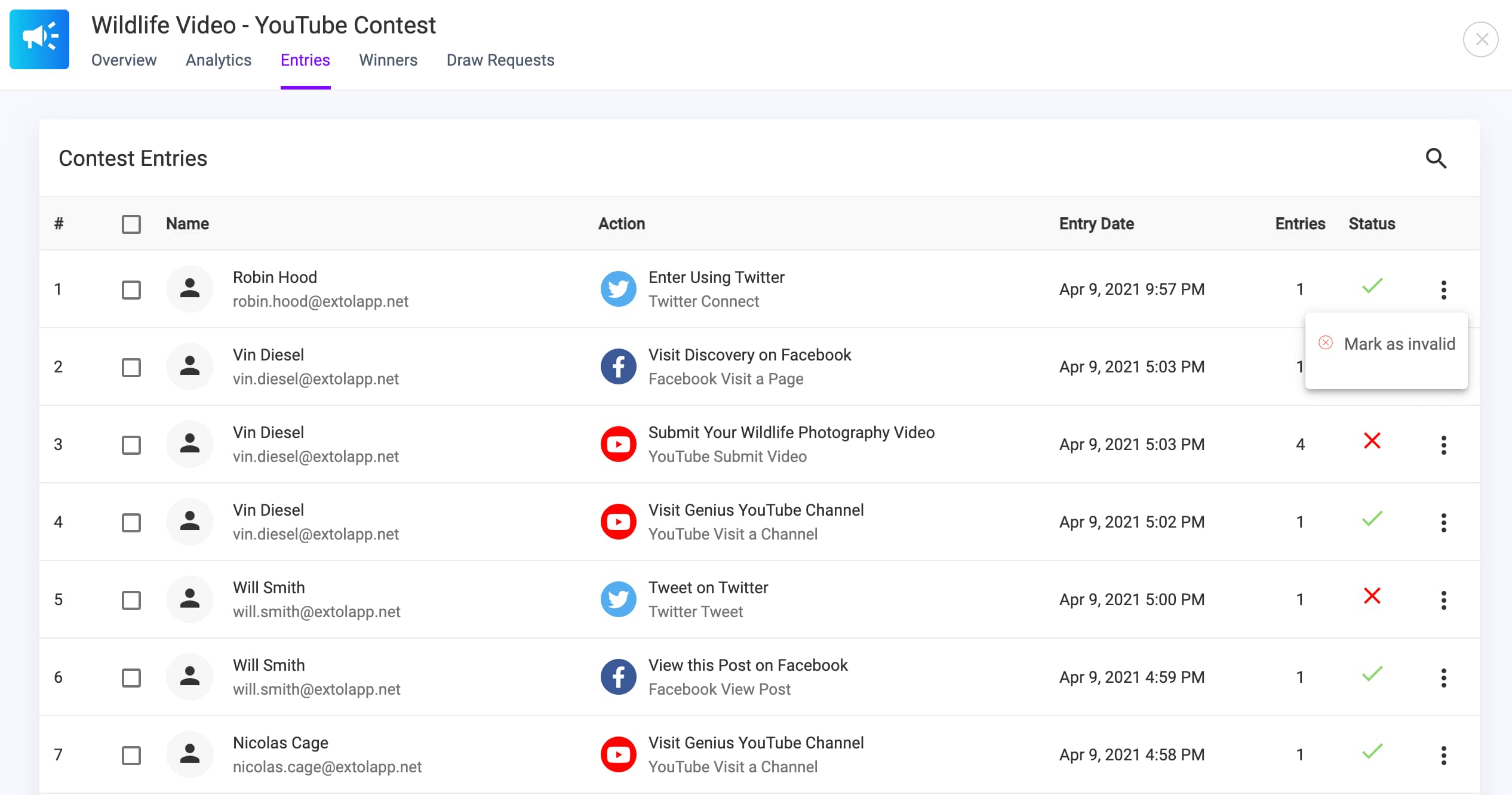Click the Entries column header
This screenshot has width=1512, height=795.
coord(1300,224)
